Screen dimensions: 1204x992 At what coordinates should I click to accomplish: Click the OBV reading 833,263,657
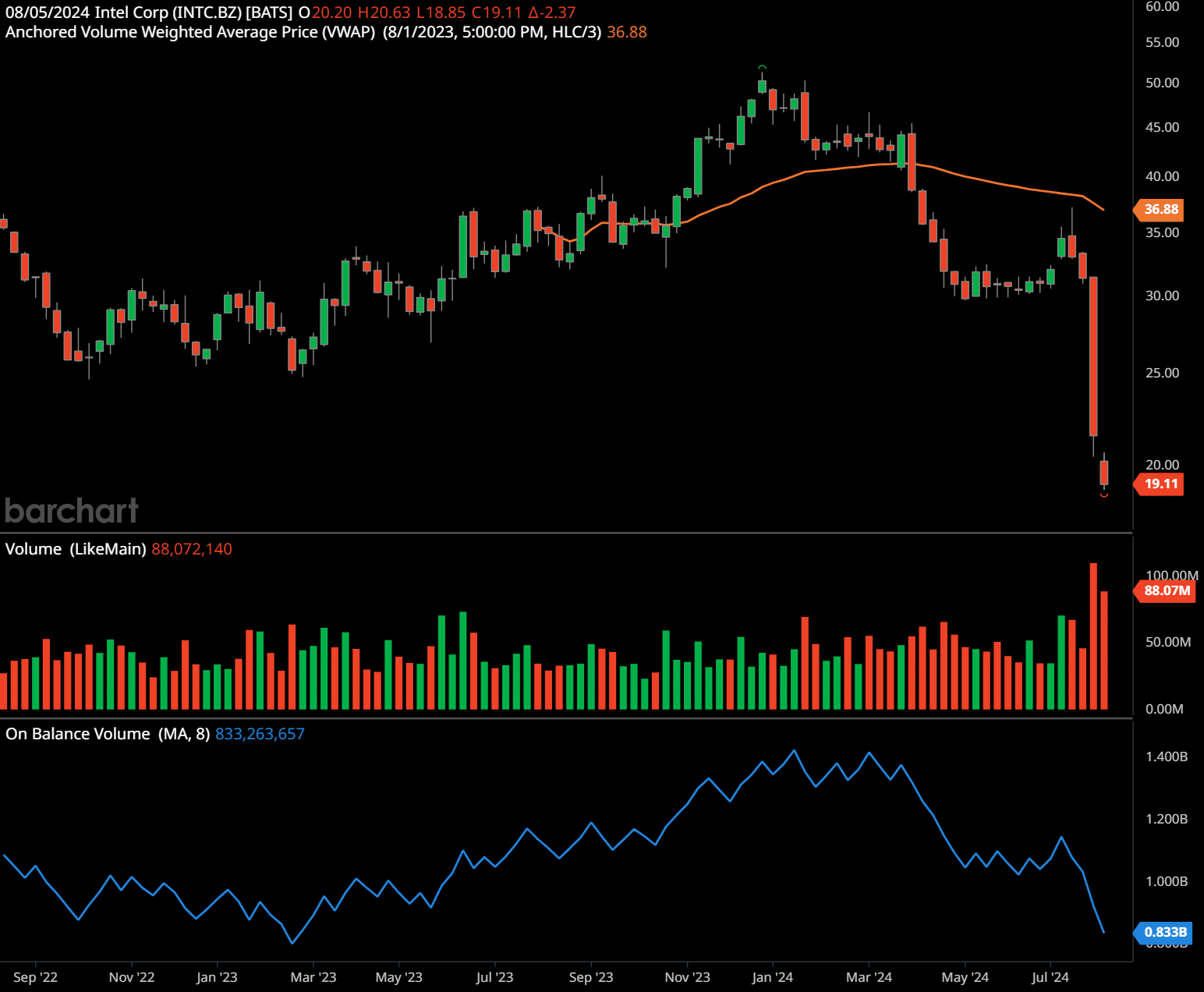[260, 734]
